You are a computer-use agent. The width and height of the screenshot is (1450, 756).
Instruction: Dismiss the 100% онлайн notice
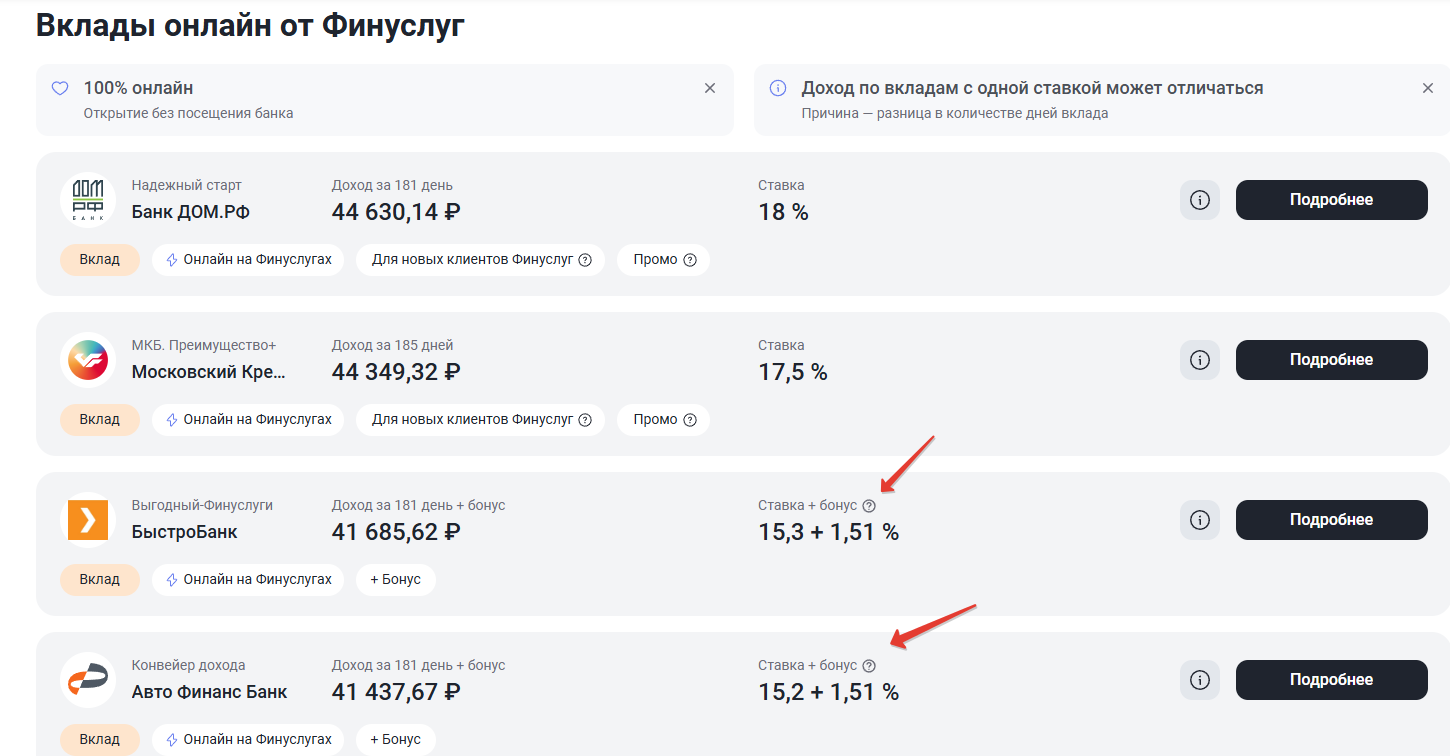[x=710, y=88]
